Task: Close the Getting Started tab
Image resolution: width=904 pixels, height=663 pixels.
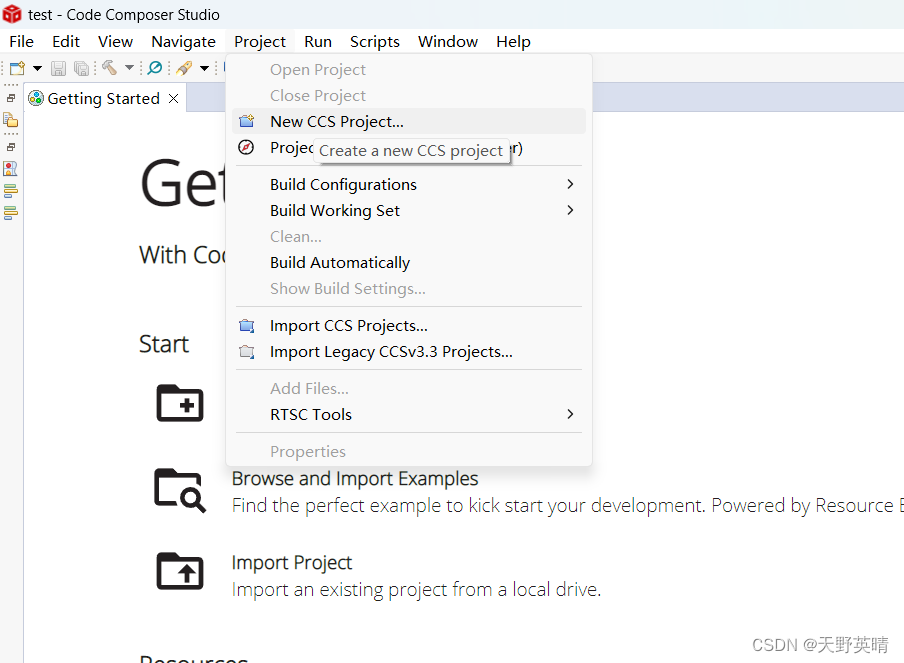Action: click(x=174, y=99)
